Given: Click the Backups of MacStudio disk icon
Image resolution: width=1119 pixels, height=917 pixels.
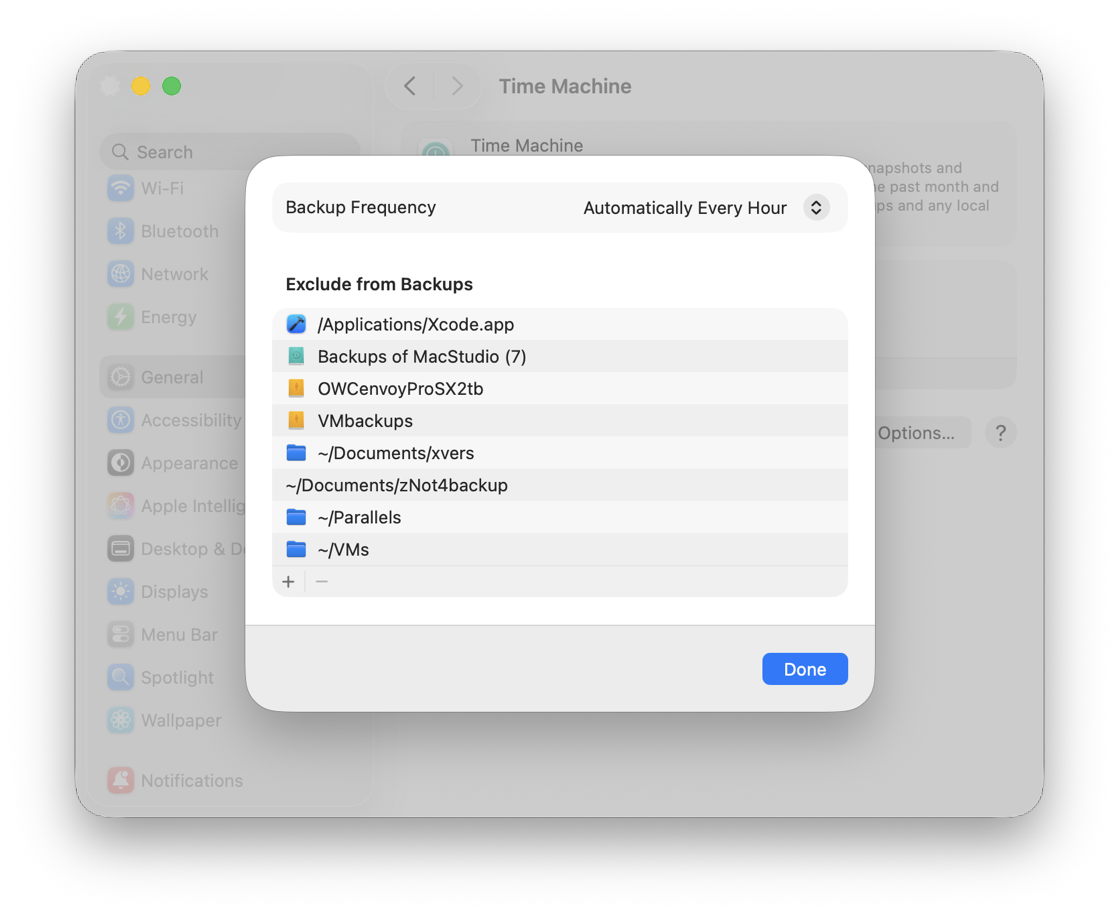Looking at the screenshot, I should coord(296,356).
